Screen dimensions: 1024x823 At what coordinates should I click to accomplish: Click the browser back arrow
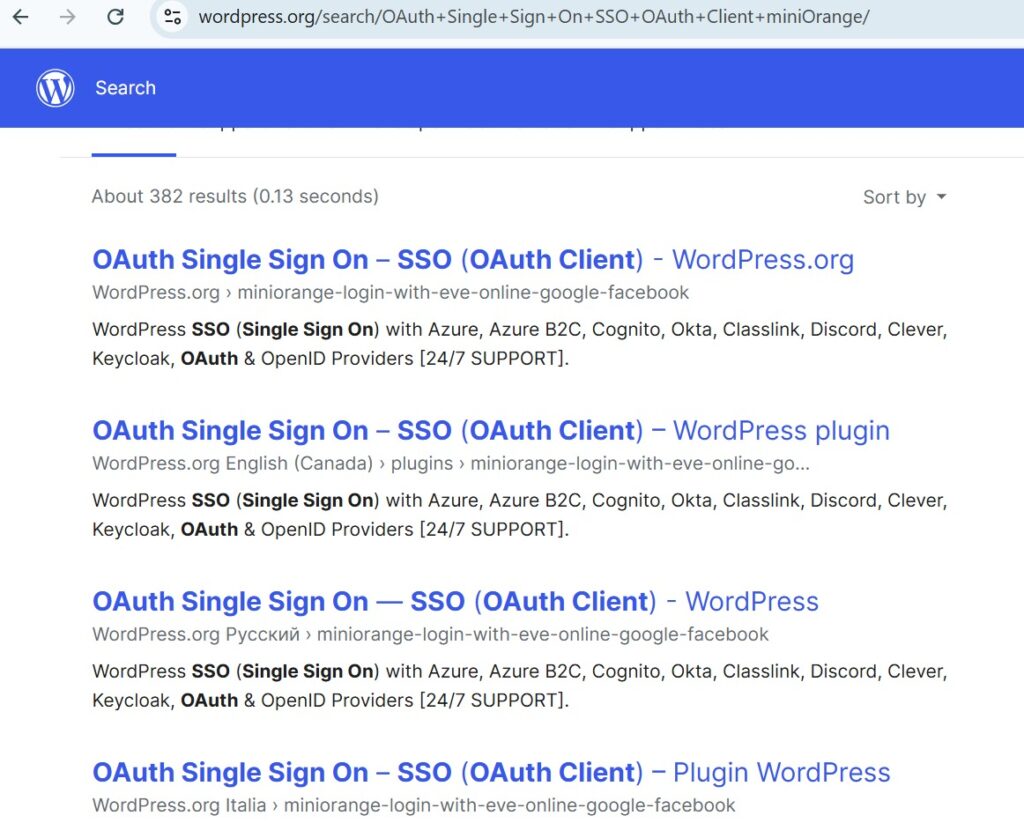pyautogui.click(x=21, y=16)
